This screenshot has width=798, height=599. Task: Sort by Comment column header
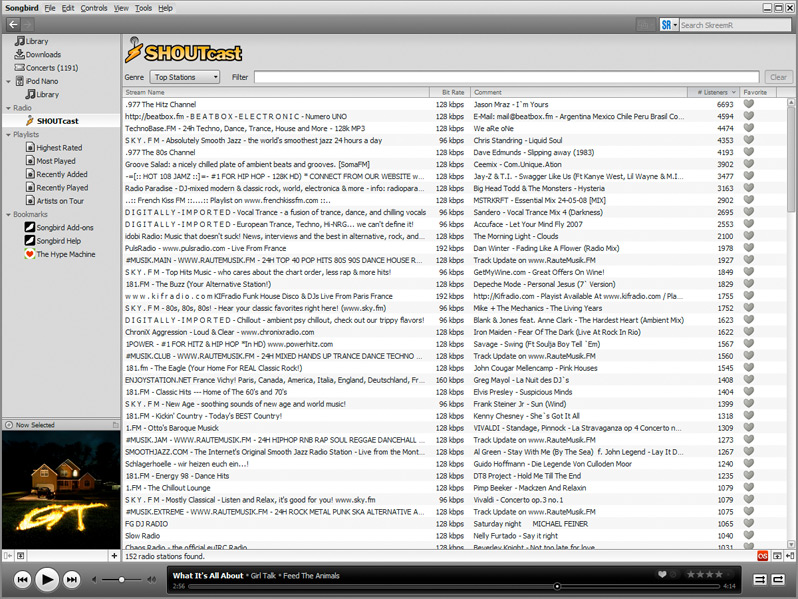point(579,92)
